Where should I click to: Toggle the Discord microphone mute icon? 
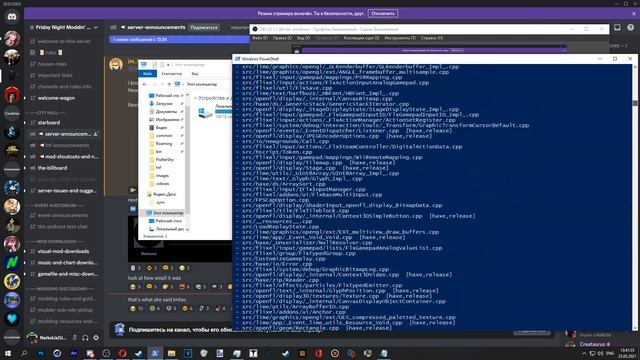74,338
